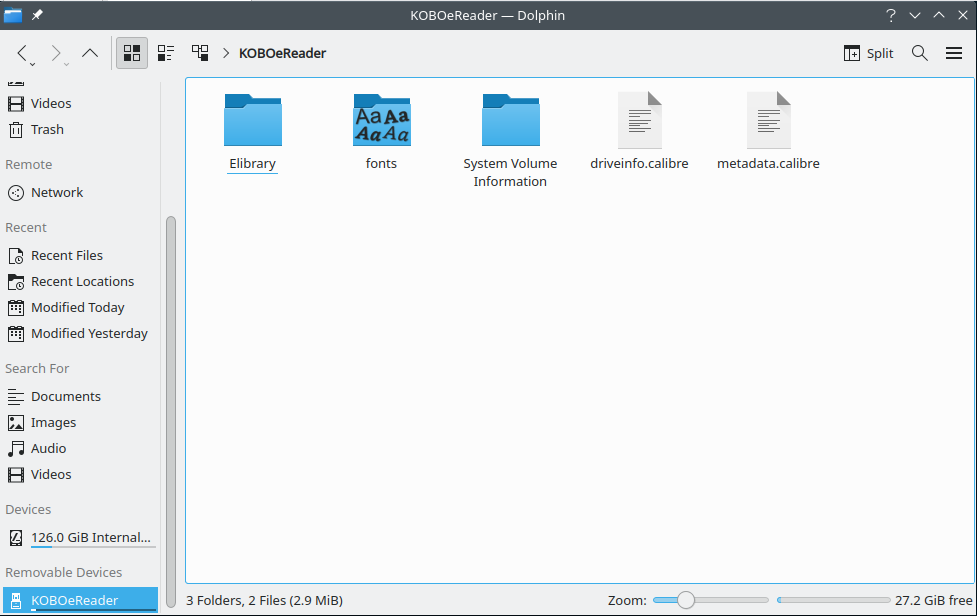Go back to the previous folder
This screenshot has width=977, height=616.
tap(22, 54)
